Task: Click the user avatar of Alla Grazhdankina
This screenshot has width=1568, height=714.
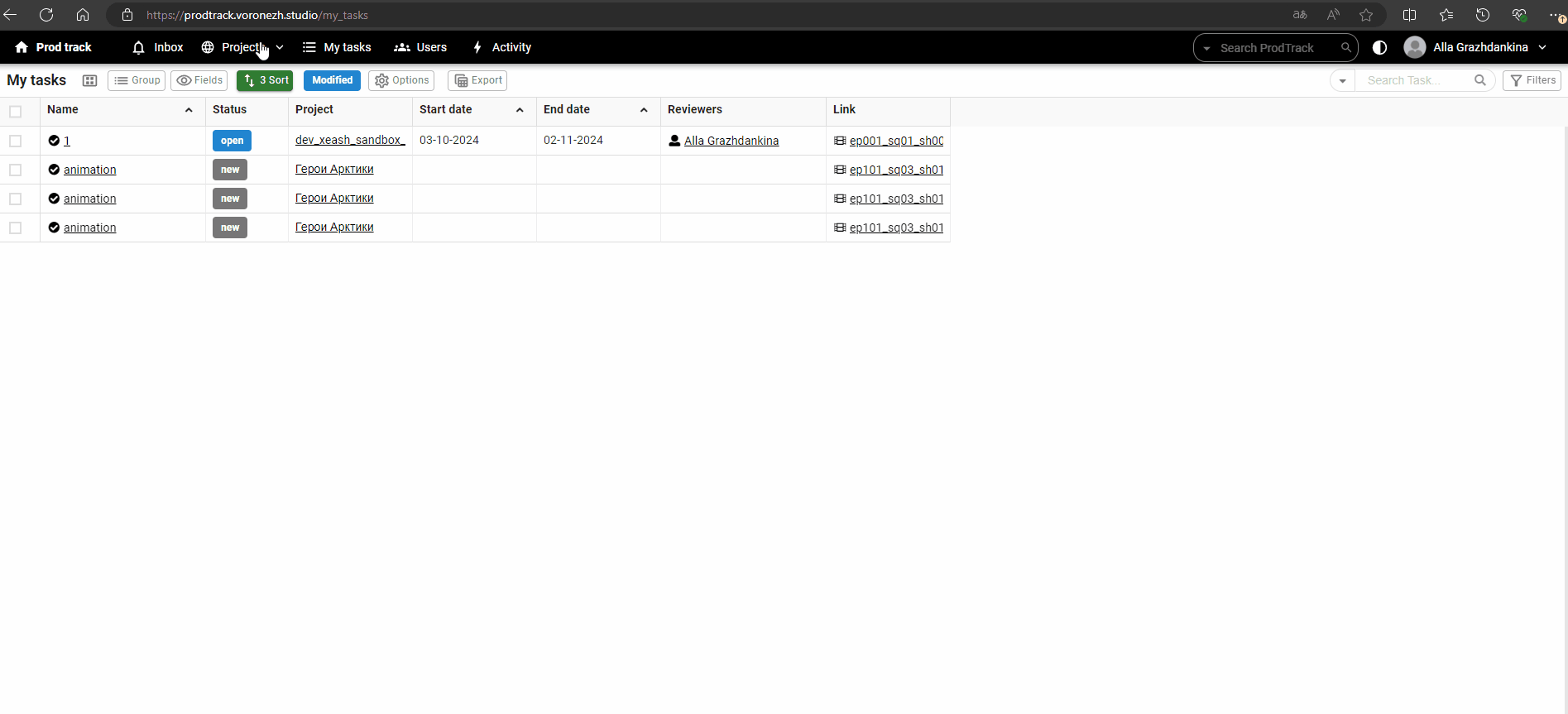Action: (x=1415, y=47)
